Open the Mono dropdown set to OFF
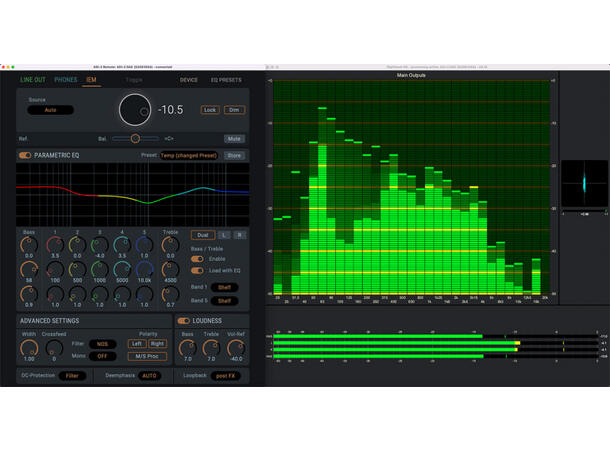Screen dimensions: 610x450 coord(102,356)
